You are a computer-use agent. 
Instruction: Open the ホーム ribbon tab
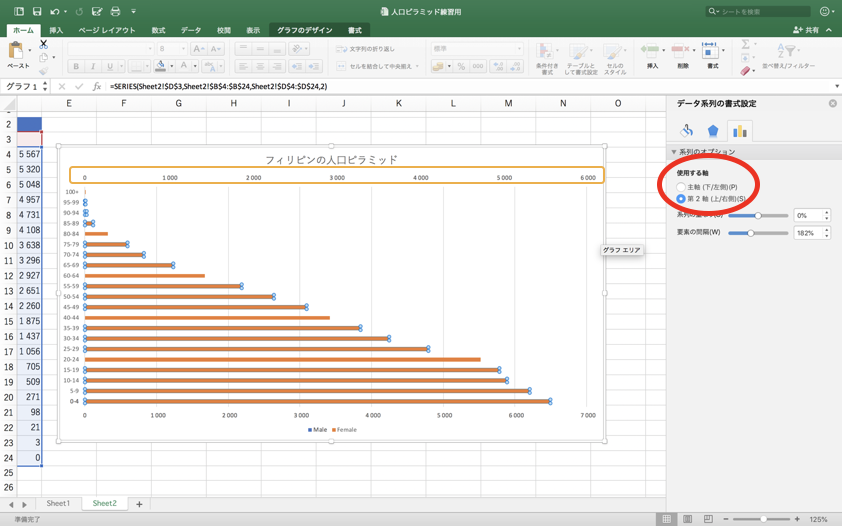pos(23,30)
